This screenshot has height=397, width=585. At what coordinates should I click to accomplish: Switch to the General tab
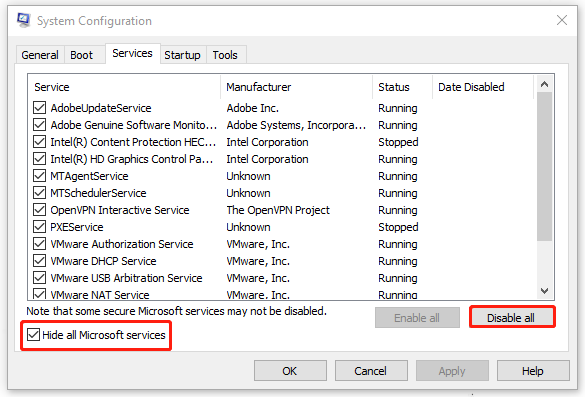tap(40, 55)
